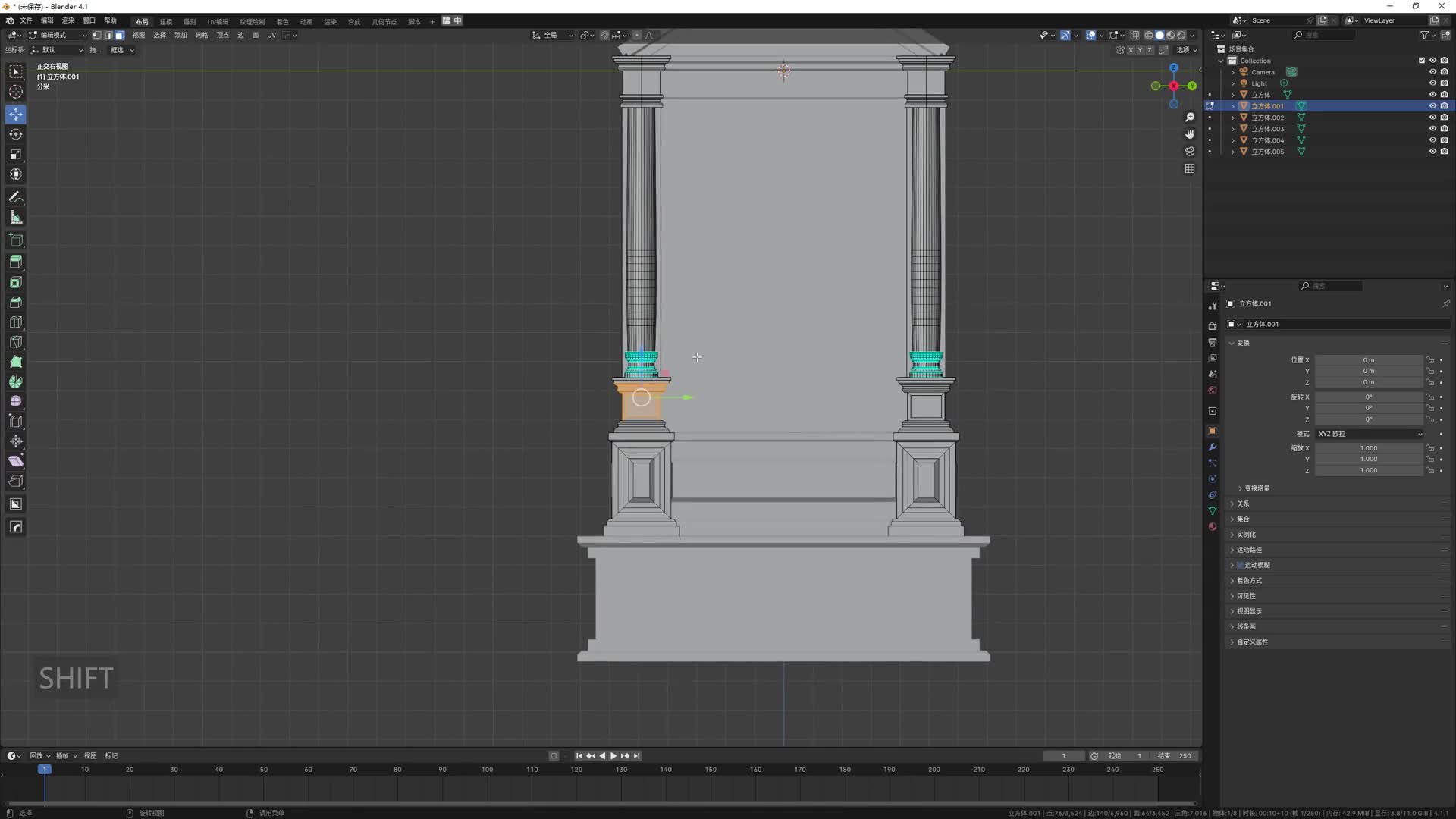
Task: Toggle camera view icon in viewport
Action: click(x=1190, y=152)
